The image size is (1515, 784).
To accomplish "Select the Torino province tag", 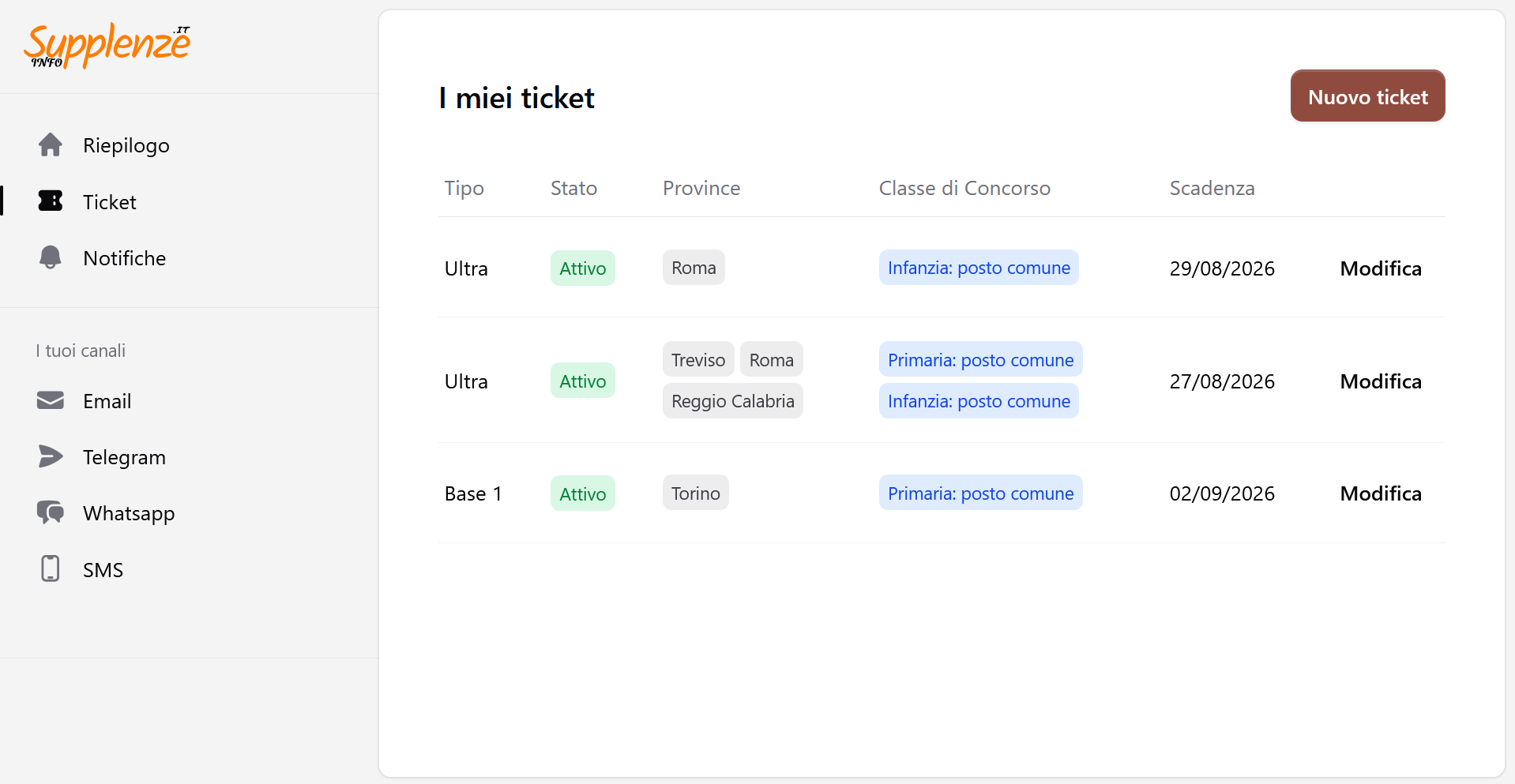I will pyautogui.click(x=696, y=493).
